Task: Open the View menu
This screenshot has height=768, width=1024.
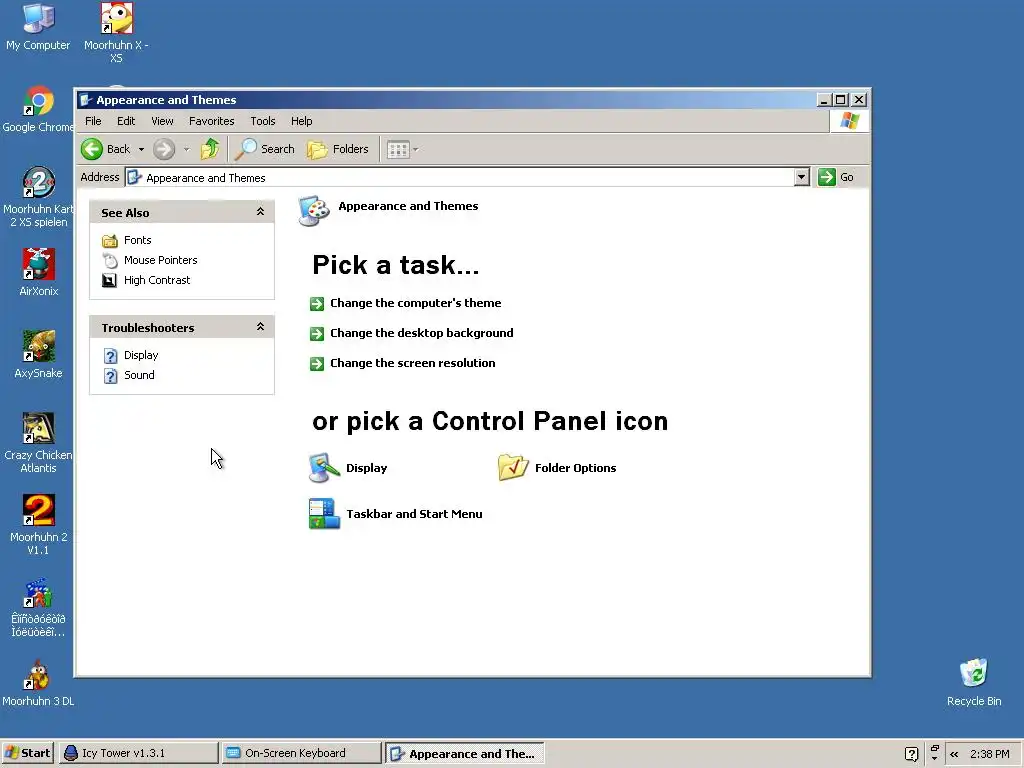Action: [x=162, y=121]
